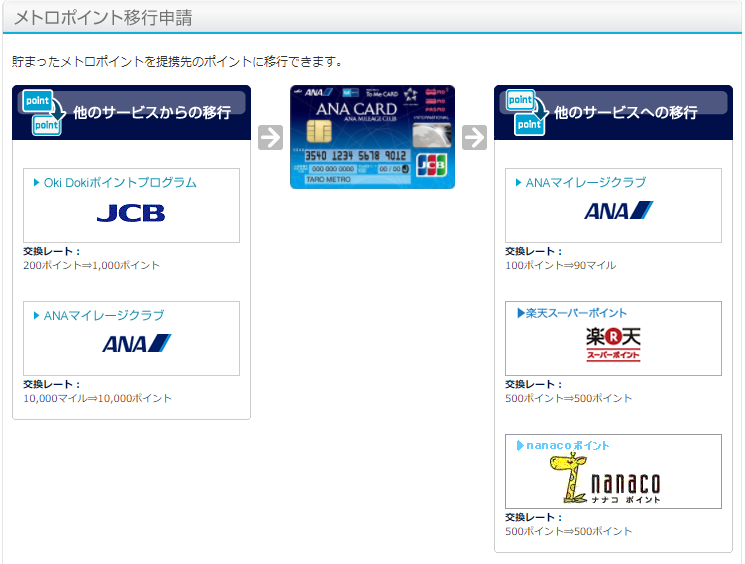Click the ANA logo in the left transfer panel
This screenshot has width=745, height=564.
point(136,344)
